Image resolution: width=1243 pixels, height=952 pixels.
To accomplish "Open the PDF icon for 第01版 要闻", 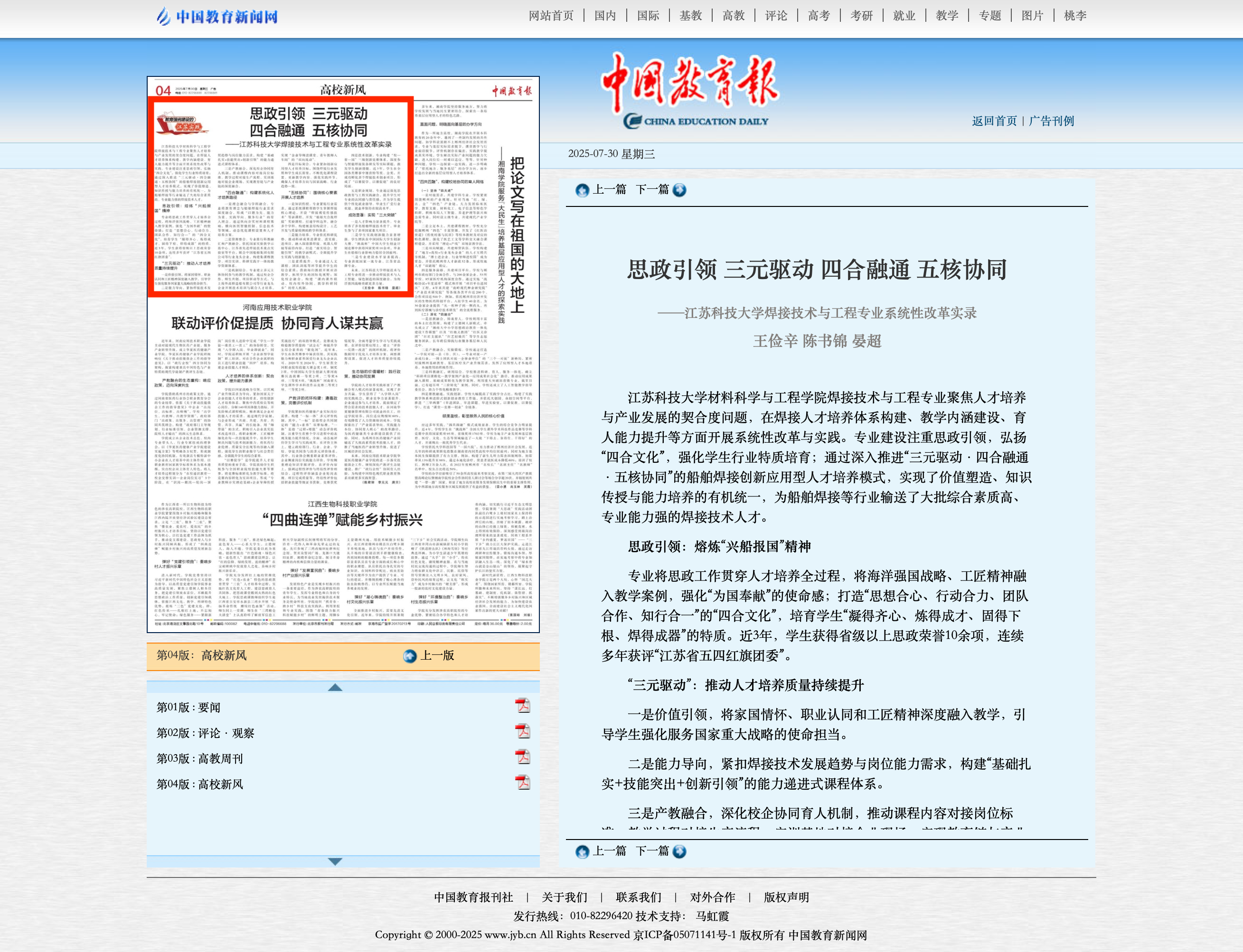I will coord(522,706).
